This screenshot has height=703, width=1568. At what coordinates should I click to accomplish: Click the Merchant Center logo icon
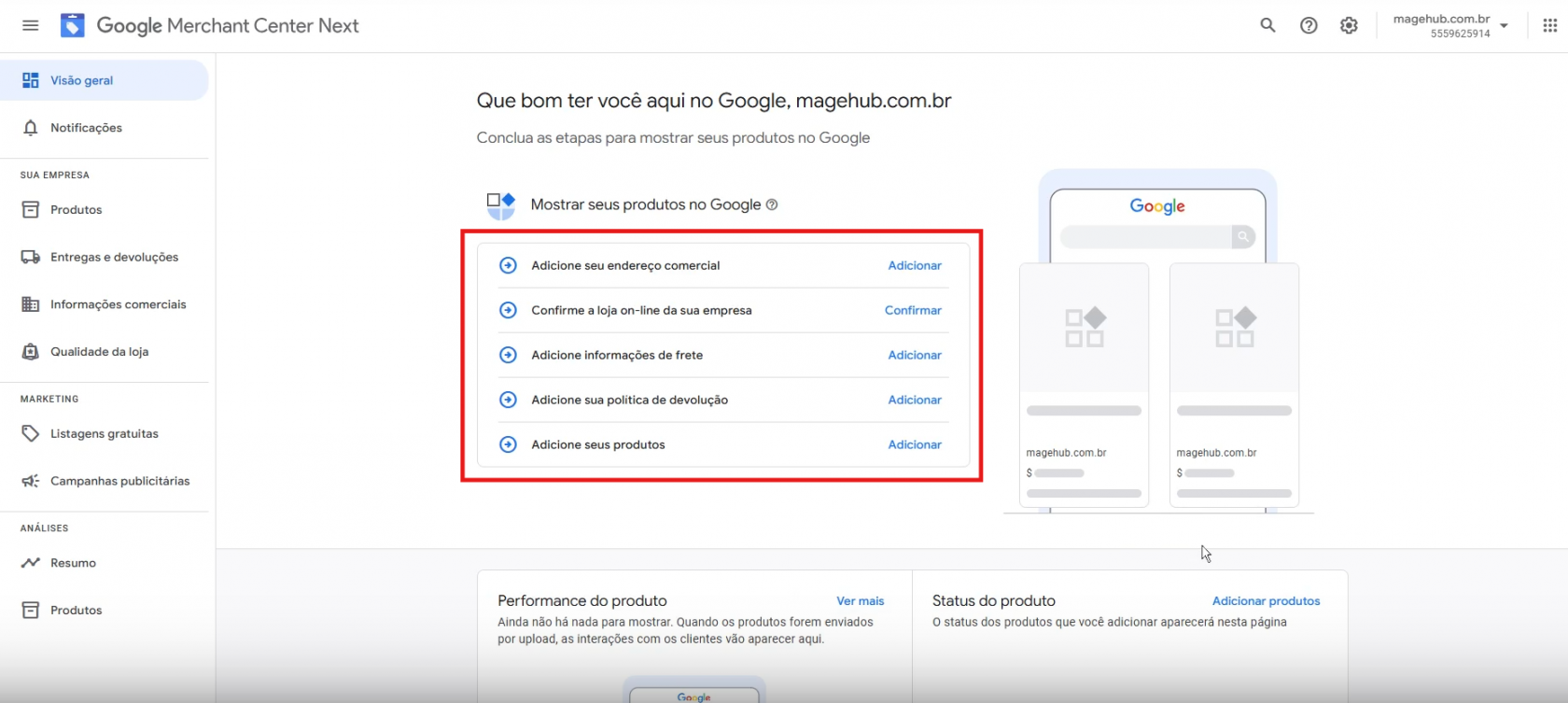(73, 25)
